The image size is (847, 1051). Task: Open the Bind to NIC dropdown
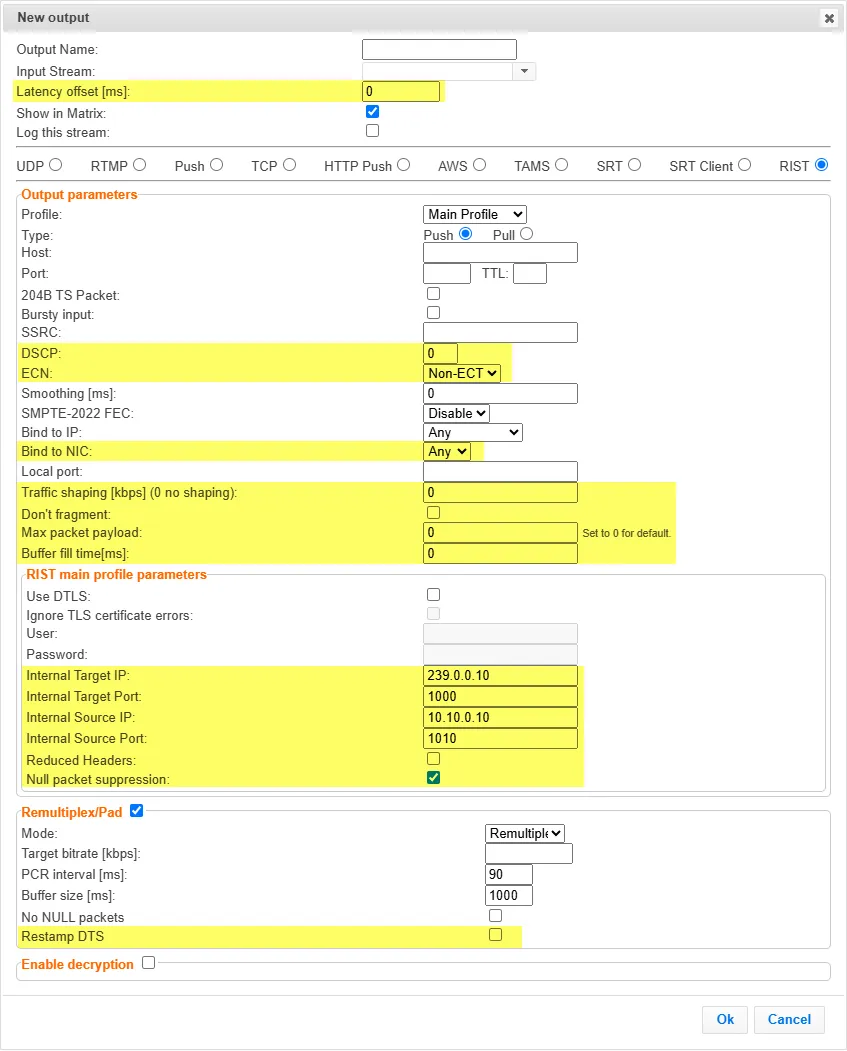pos(447,452)
